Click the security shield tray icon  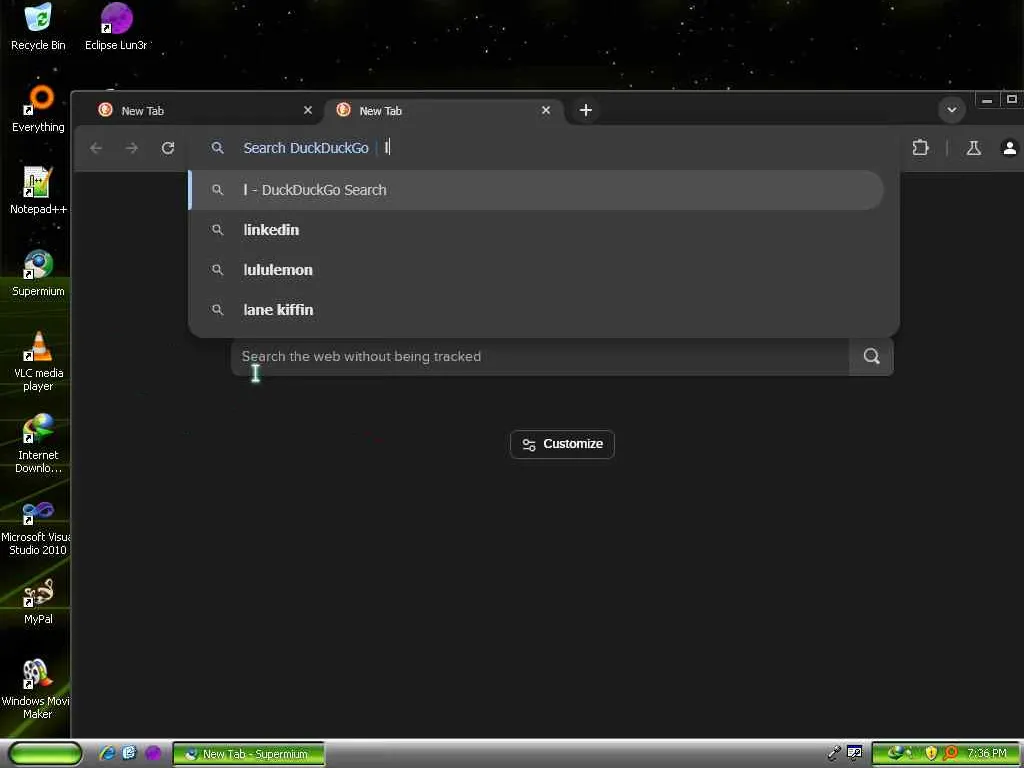click(x=931, y=753)
